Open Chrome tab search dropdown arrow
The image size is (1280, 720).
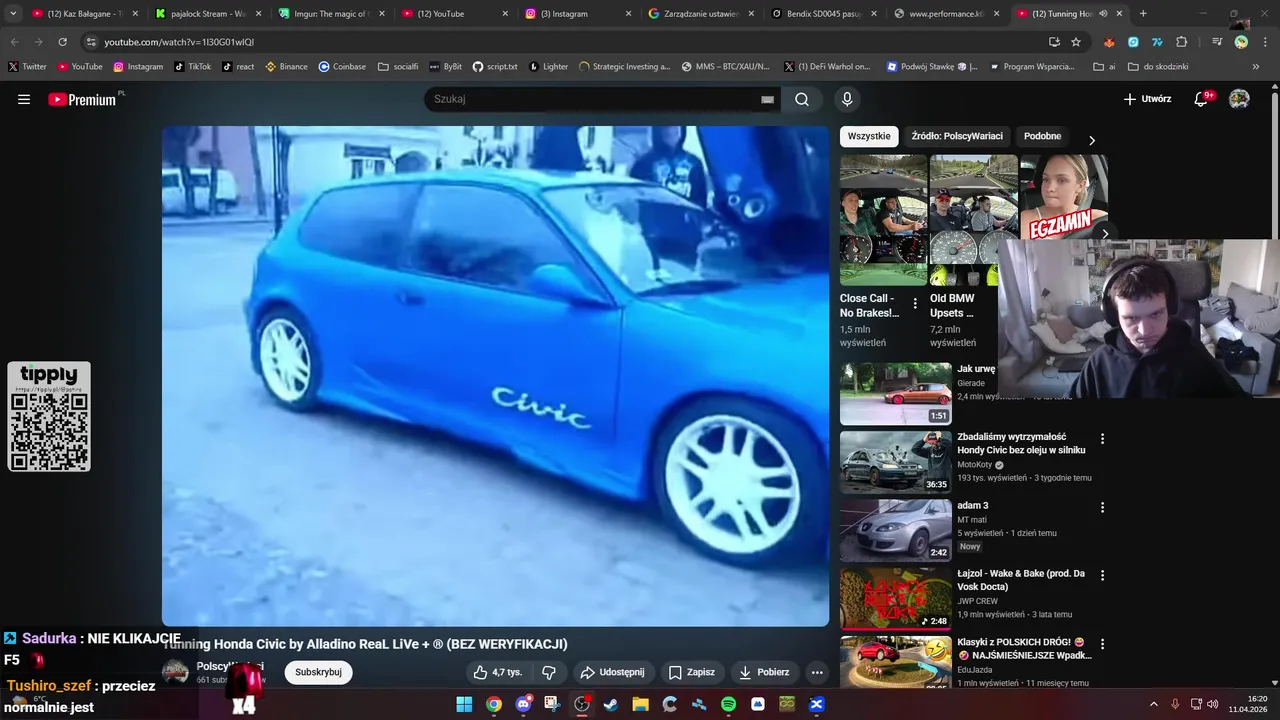[13, 14]
